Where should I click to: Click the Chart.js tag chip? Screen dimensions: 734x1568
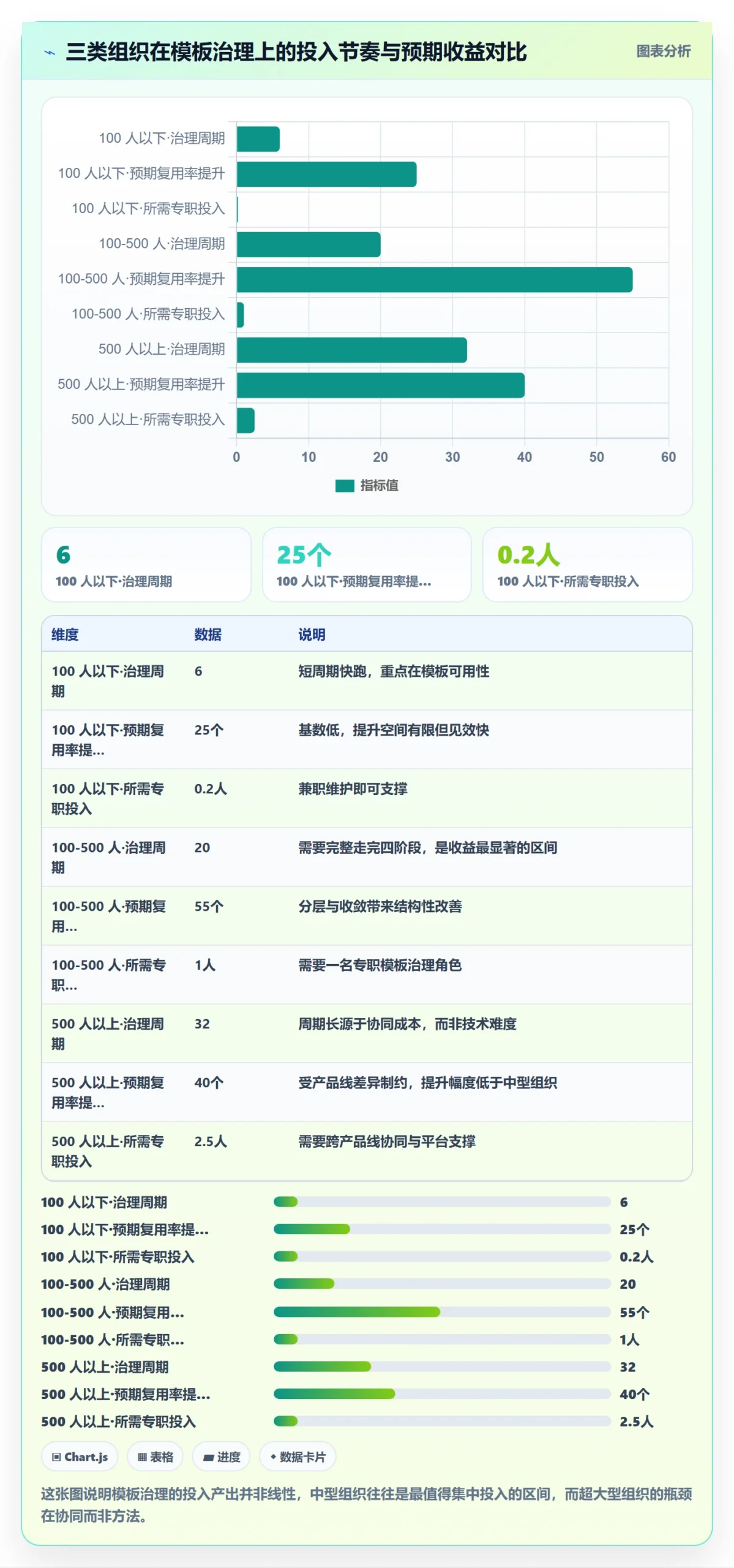coord(80,1457)
